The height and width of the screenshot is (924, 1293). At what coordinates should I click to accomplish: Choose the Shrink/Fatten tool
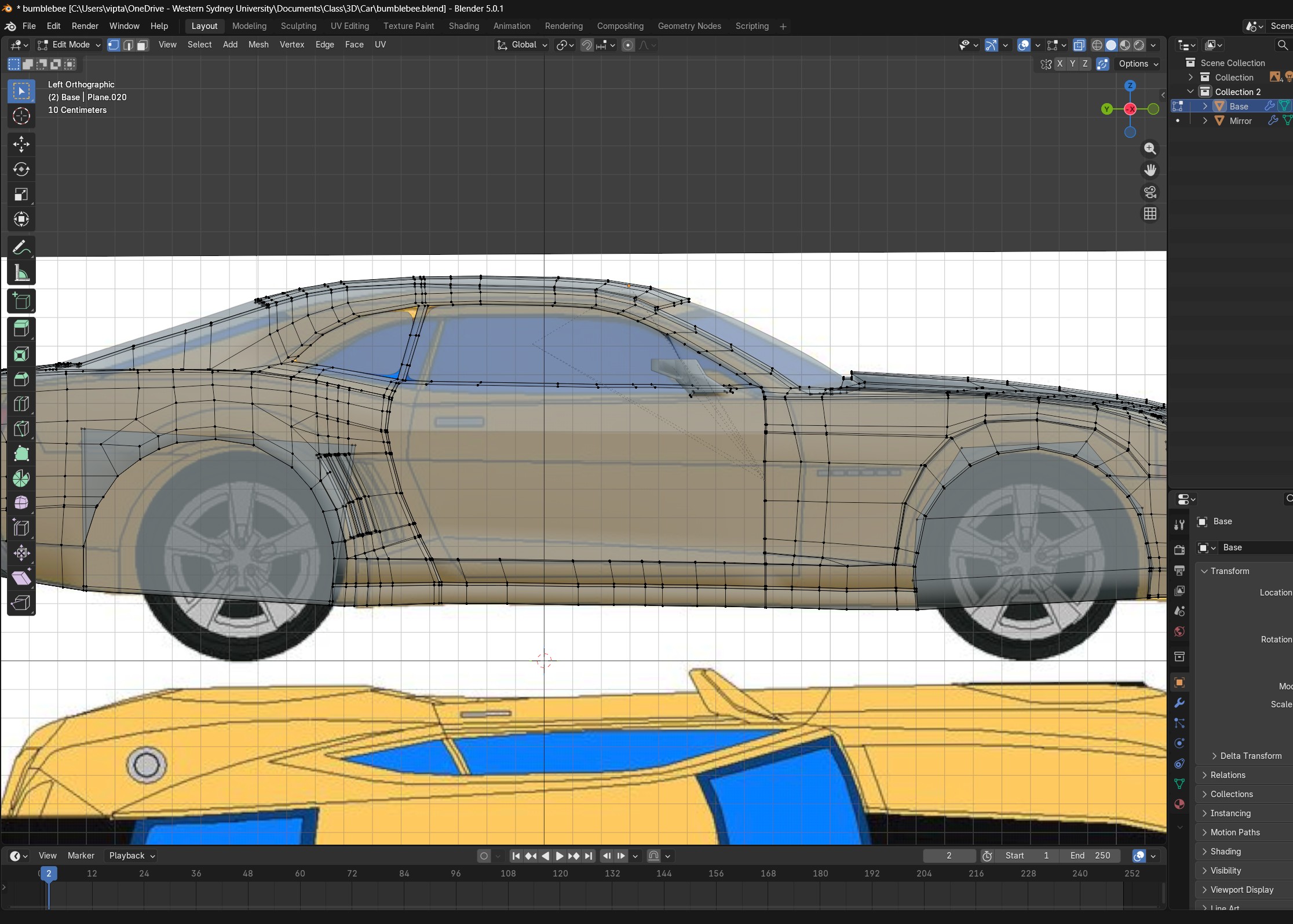21,553
